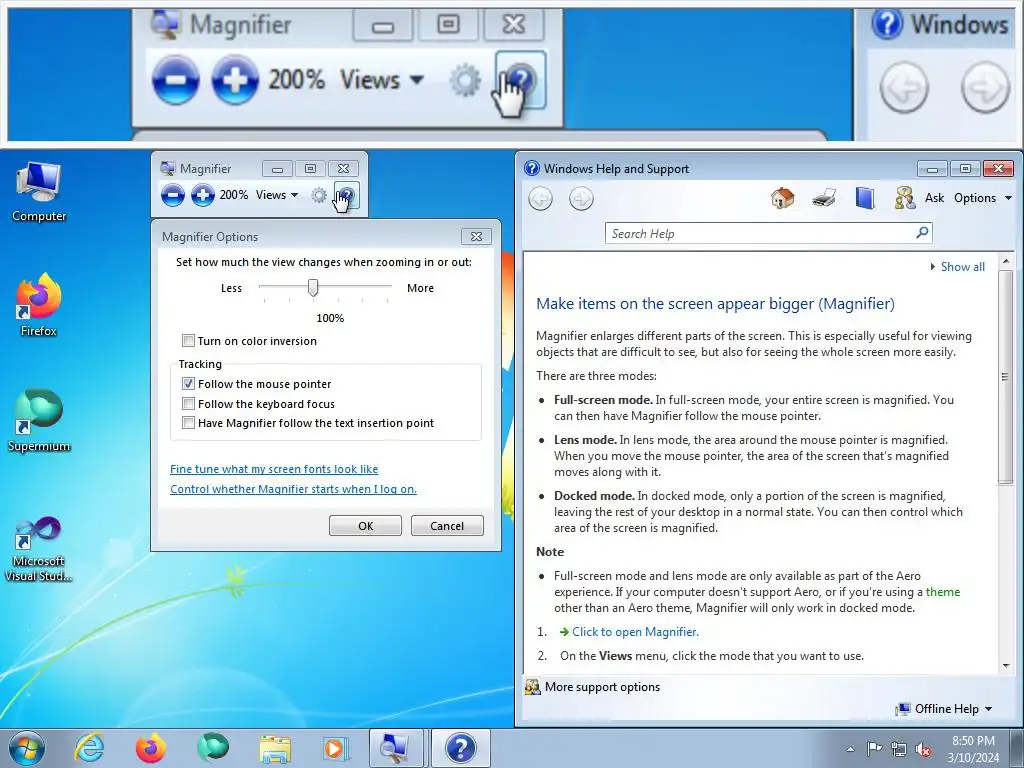This screenshot has width=1024, height=768.
Task: Go back in Windows Help and Support
Action: click(540, 199)
